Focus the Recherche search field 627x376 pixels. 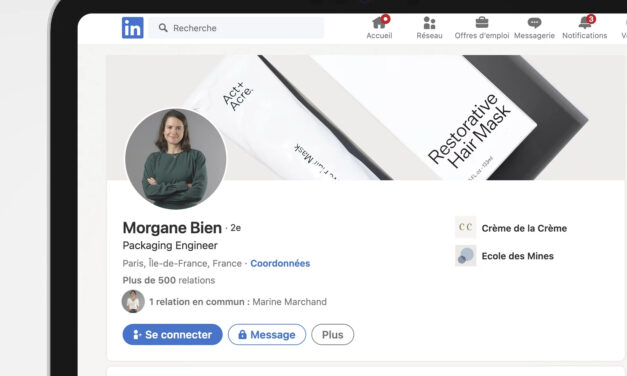pyautogui.click(x=236, y=28)
